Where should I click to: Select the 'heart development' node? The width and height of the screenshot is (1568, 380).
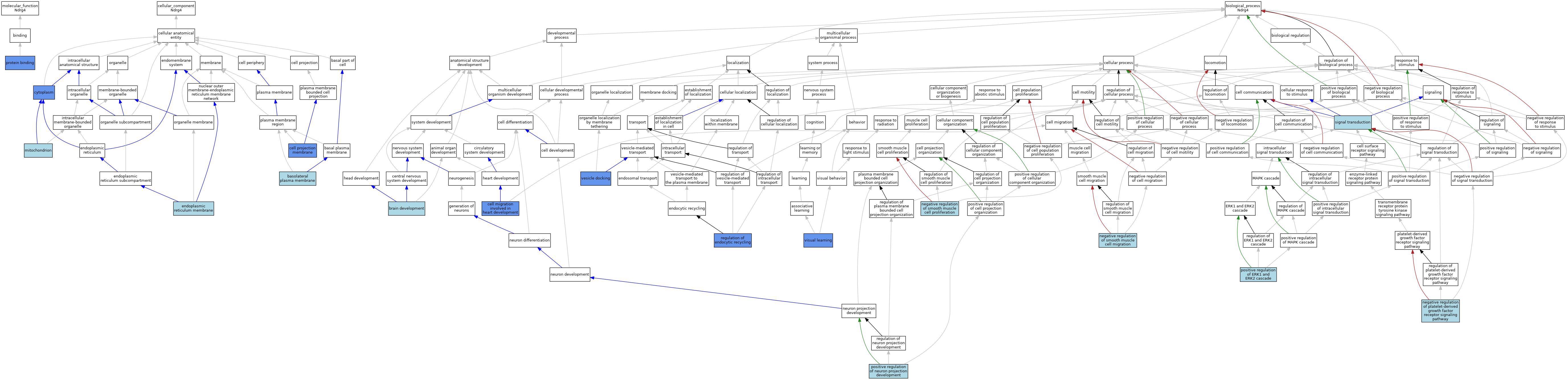[x=500, y=178]
